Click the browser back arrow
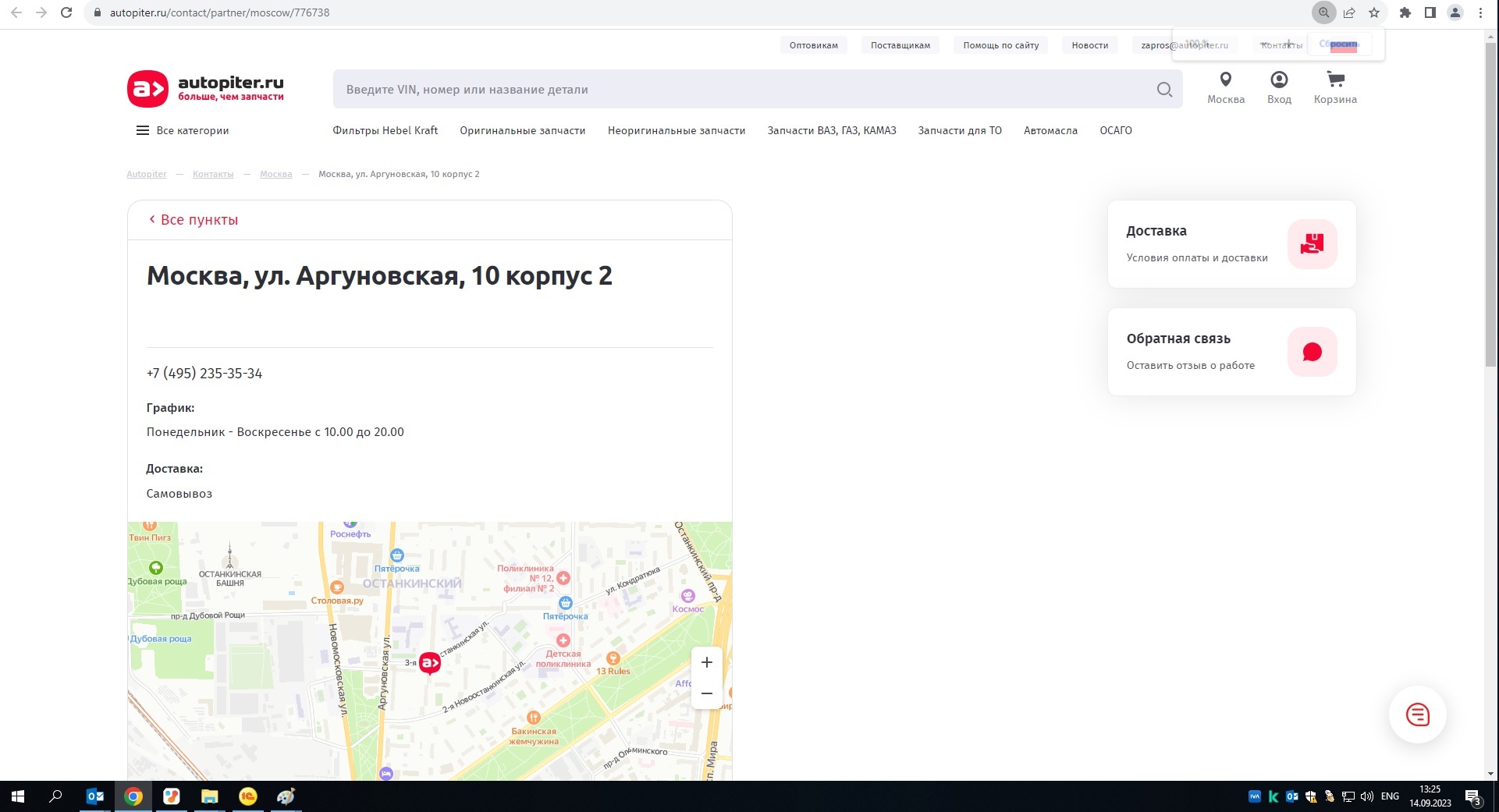This screenshot has width=1499, height=812. coord(16,12)
